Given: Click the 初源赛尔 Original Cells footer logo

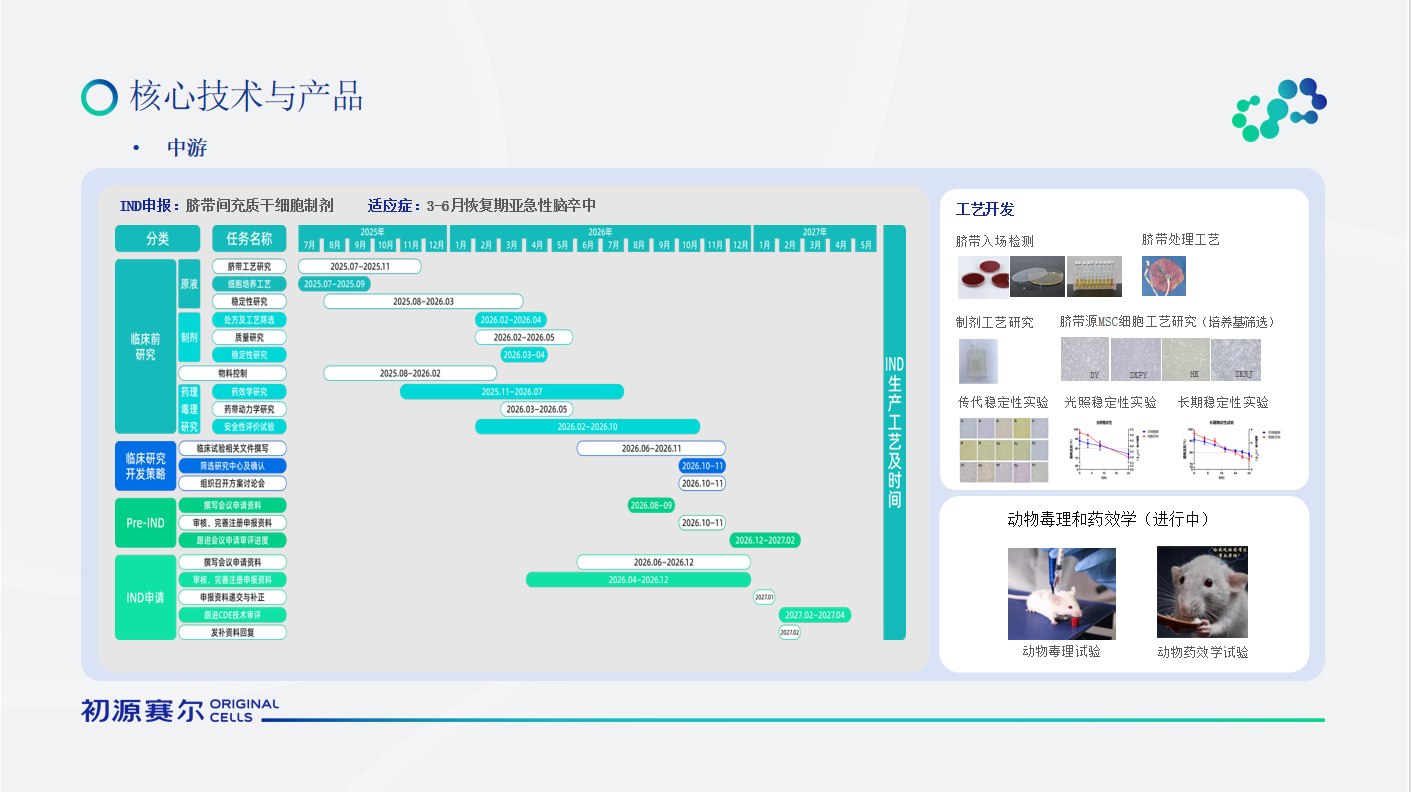Looking at the screenshot, I should point(180,710).
